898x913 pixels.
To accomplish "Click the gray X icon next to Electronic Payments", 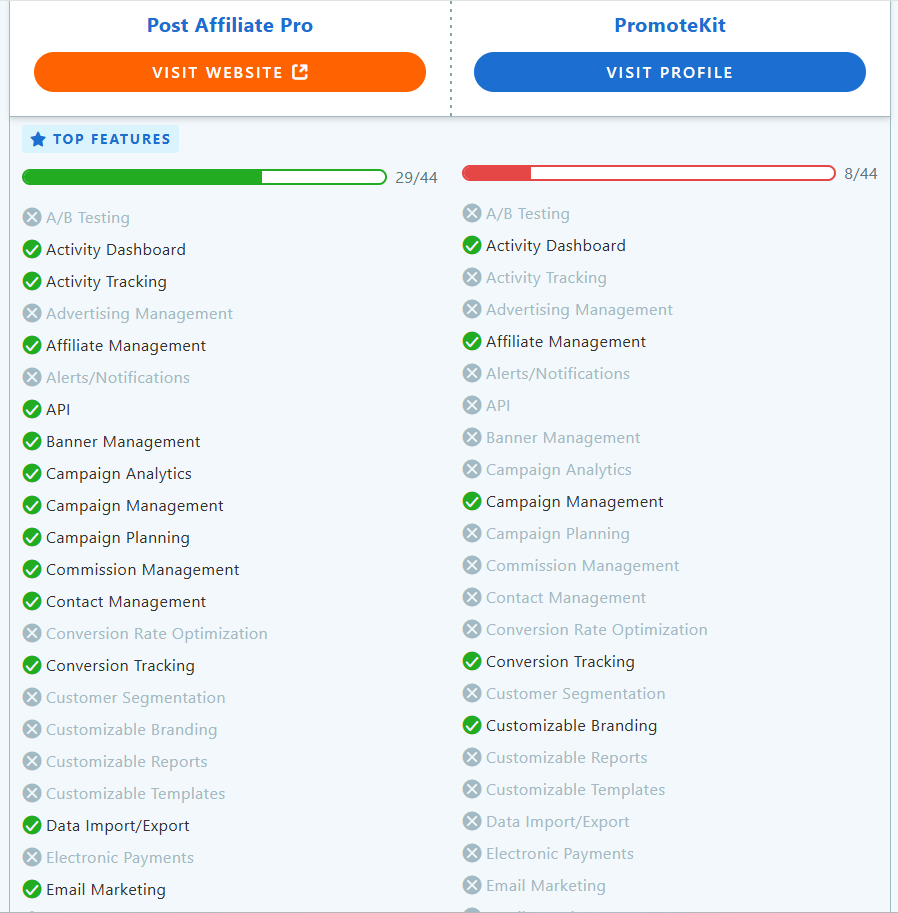I will pos(31,857).
